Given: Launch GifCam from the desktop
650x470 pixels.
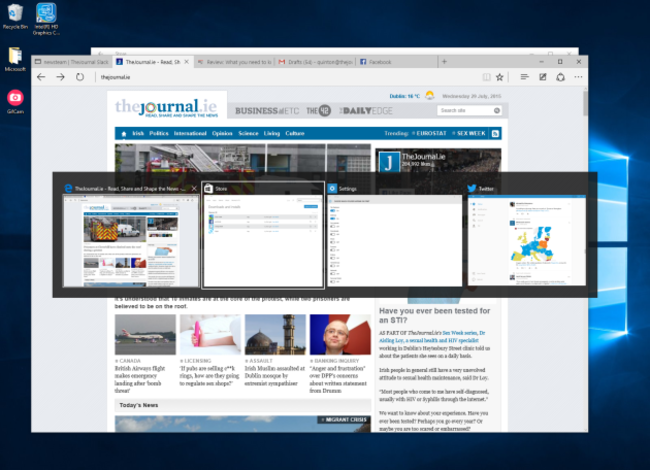Looking at the screenshot, I should click(15, 102).
